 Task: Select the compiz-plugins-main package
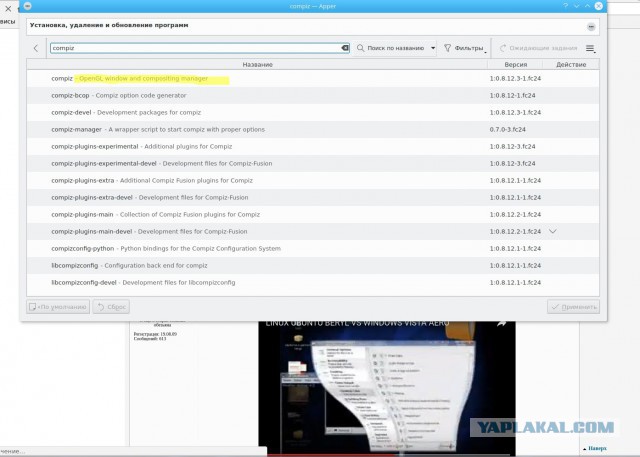(x=313, y=215)
